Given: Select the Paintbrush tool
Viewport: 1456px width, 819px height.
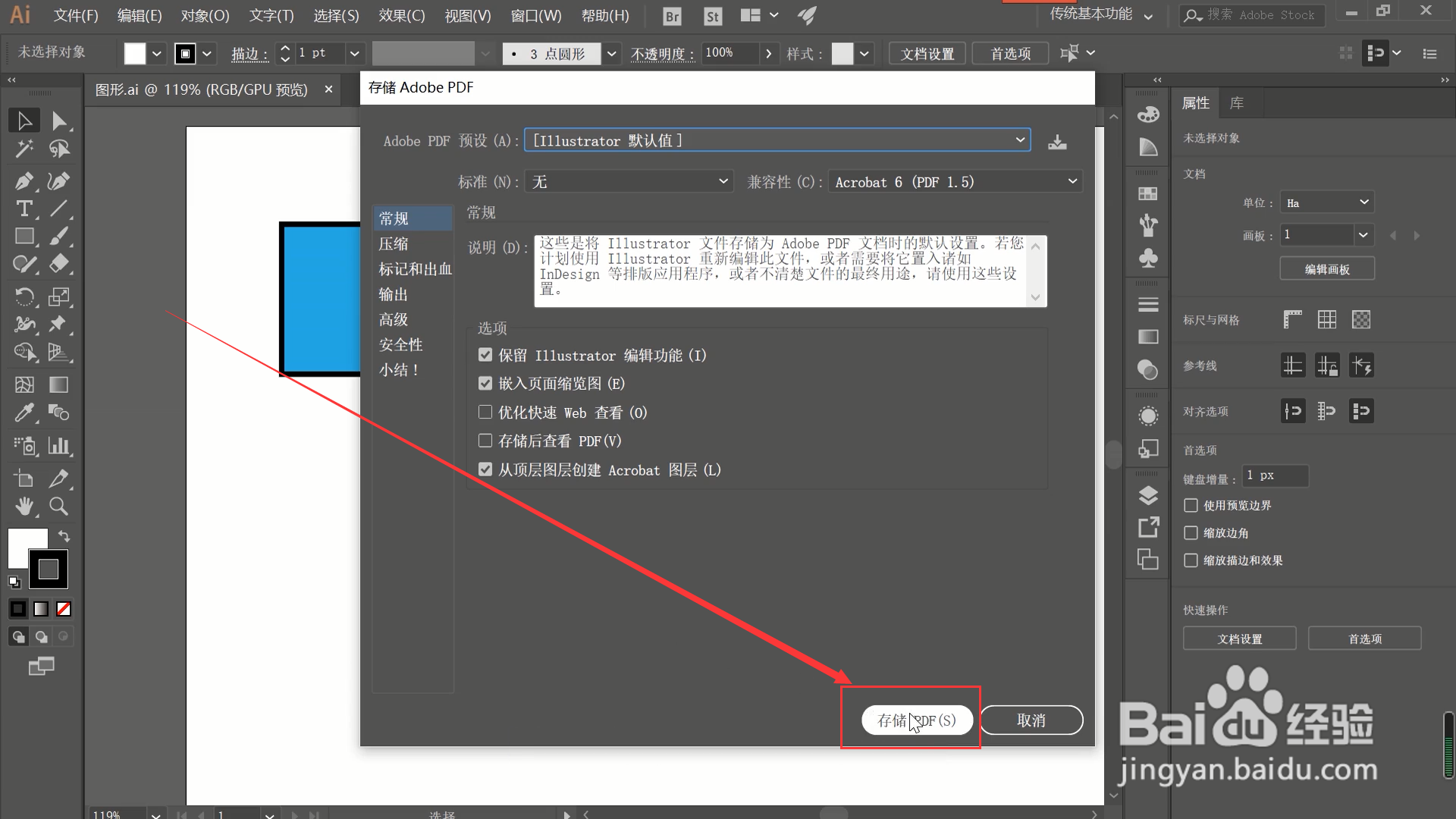Looking at the screenshot, I should [59, 237].
